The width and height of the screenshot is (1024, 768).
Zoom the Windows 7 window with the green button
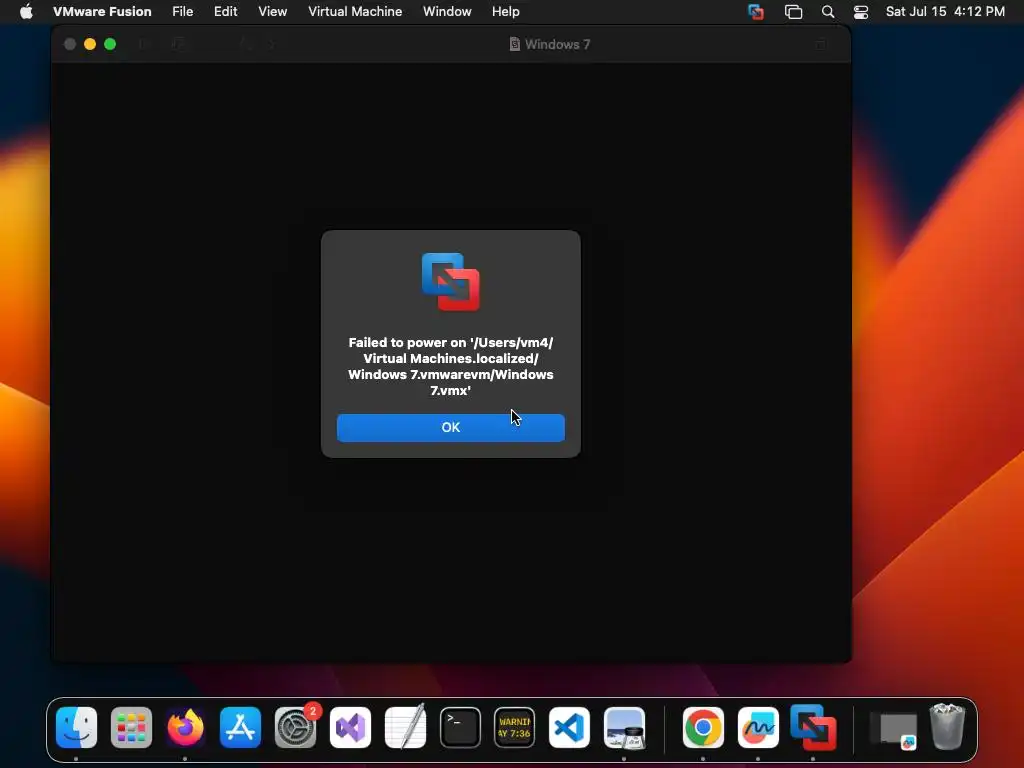[x=110, y=44]
